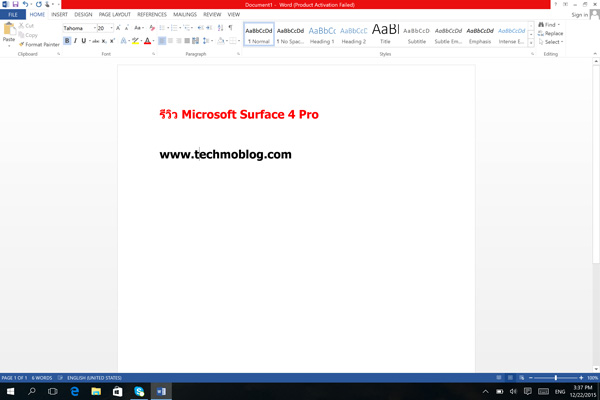600x400 pixels.
Task: Switch to the REVIEW tab
Action: [x=212, y=15]
